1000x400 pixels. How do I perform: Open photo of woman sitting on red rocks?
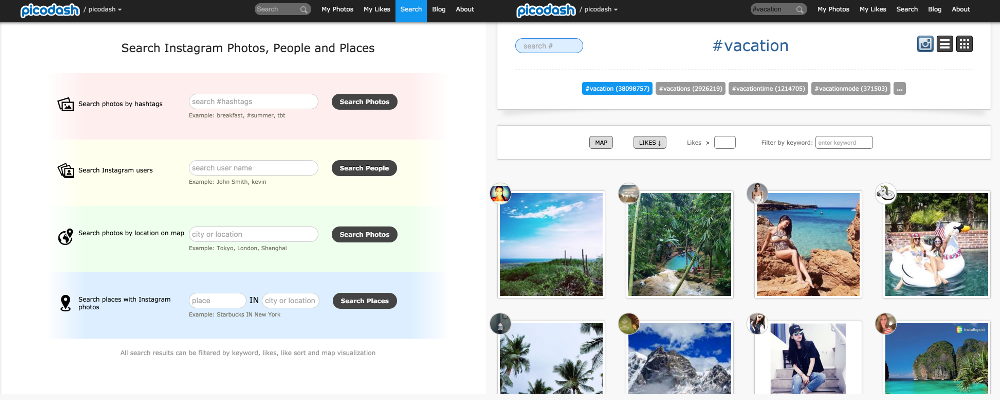(x=808, y=244)
